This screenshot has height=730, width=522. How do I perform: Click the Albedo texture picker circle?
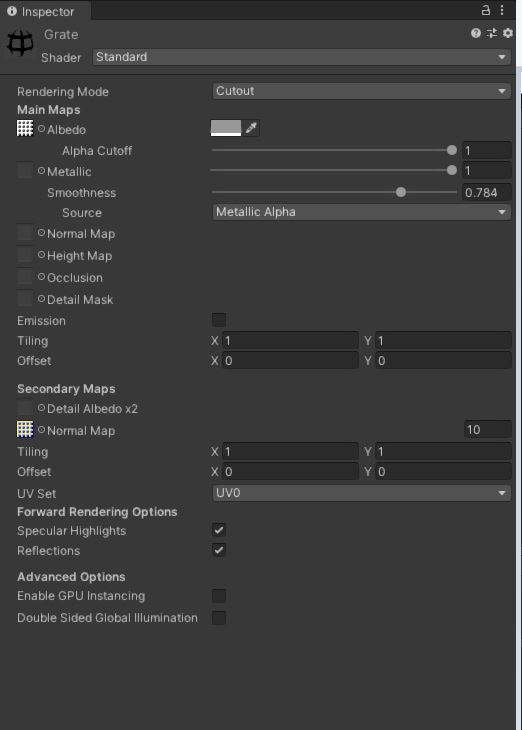[x=41, y=129]
